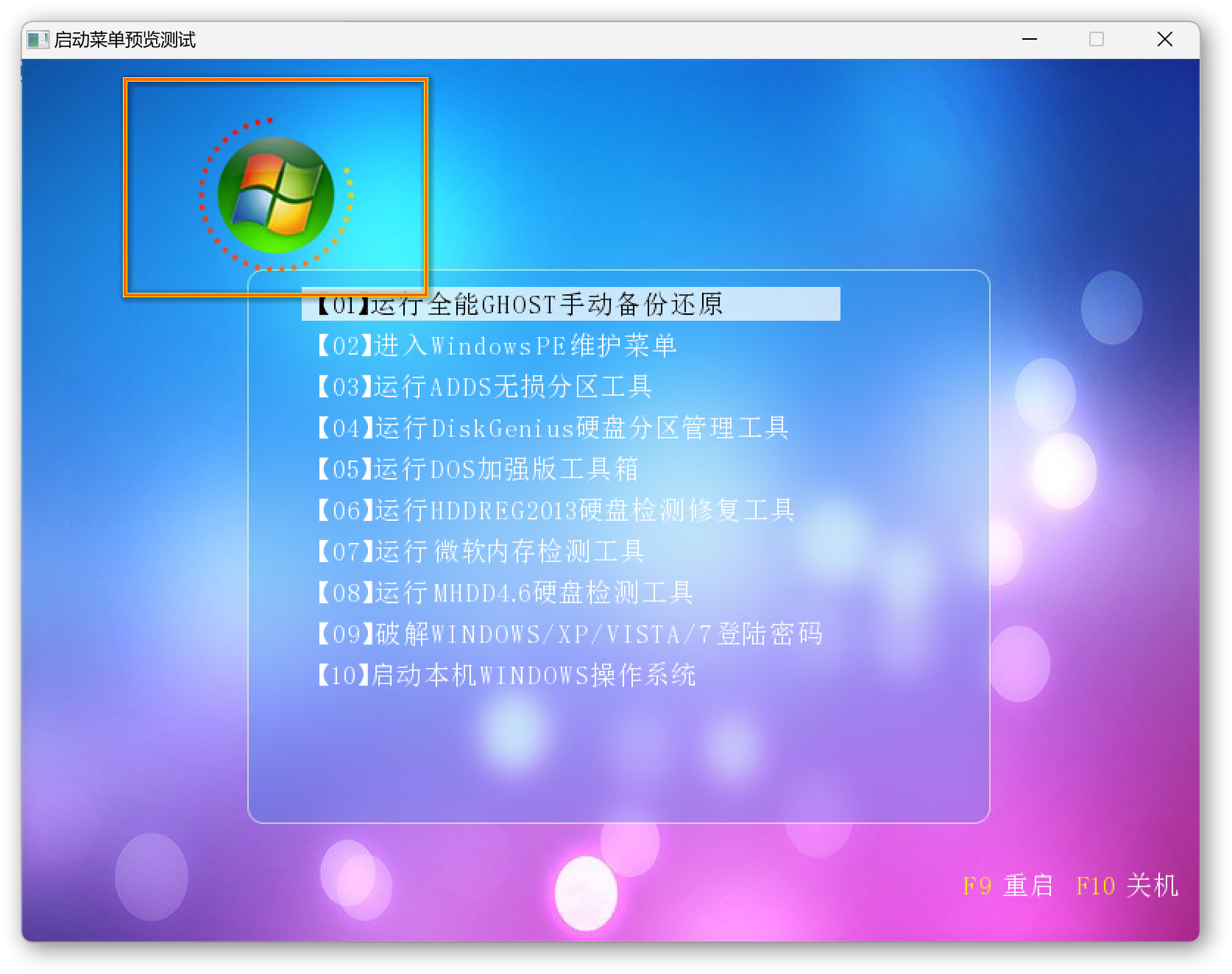Screen dimensions: 1232x974
Task: Click the Windows logo orb
Action: pyautogui.click(x=276, y=195)
